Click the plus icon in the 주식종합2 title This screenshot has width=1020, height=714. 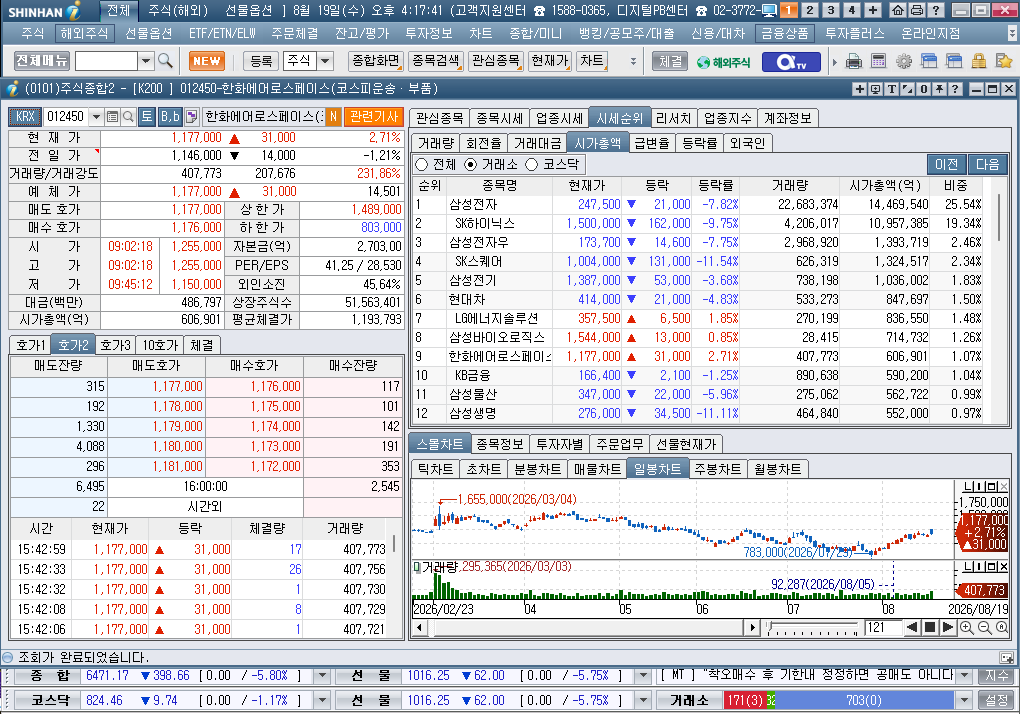(859, 89)
